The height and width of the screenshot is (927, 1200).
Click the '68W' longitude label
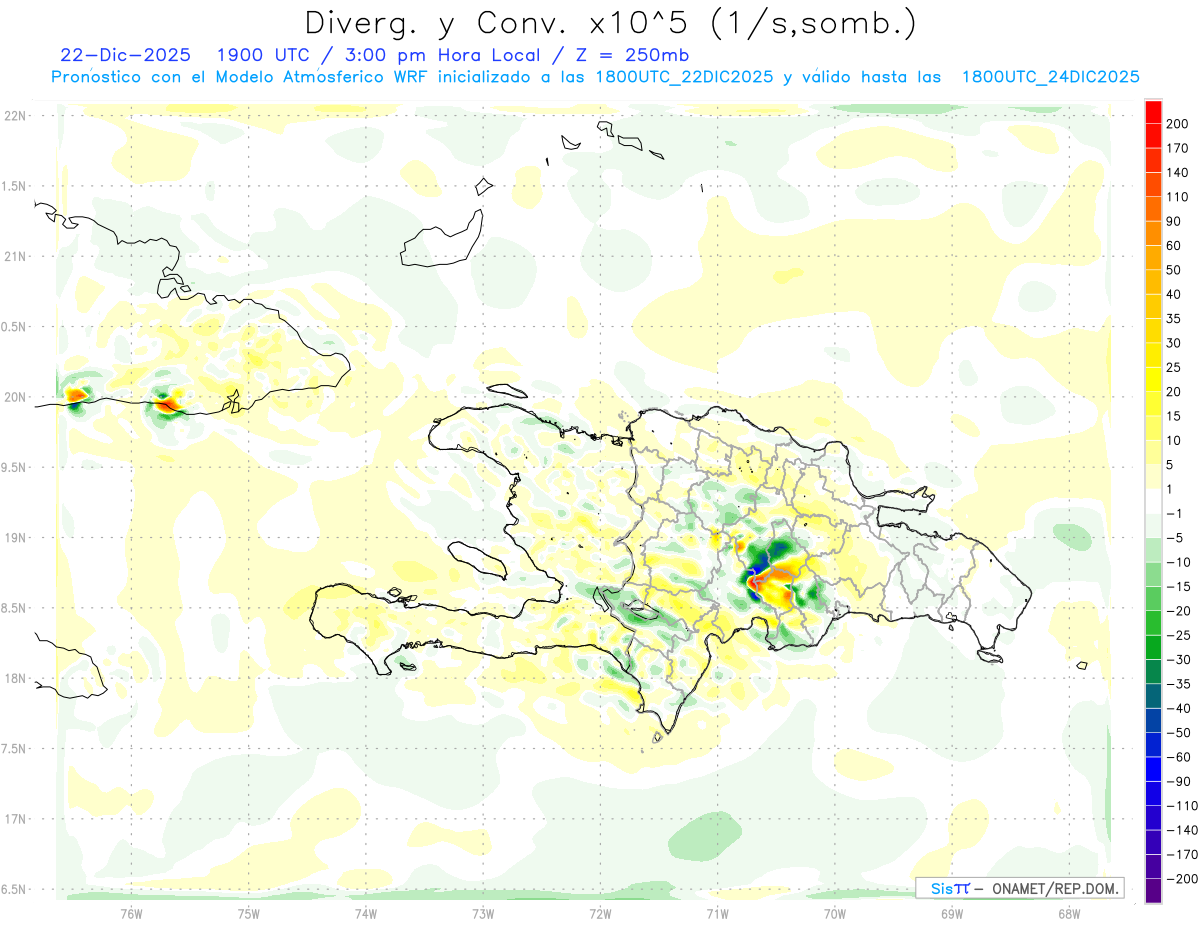click(1069, 914)
